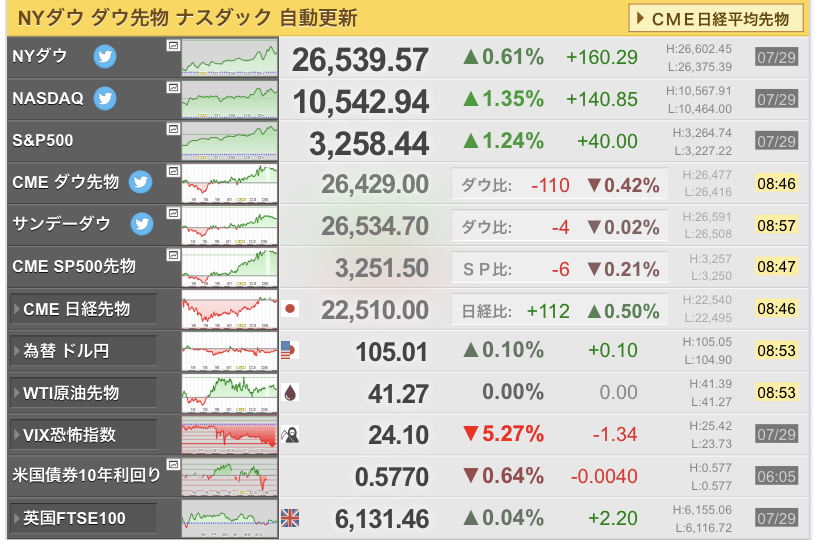This screenshot has height=540, width=818.
Task: Open chart popup icon for CME SP500先物
Action: tap(173, 255)
